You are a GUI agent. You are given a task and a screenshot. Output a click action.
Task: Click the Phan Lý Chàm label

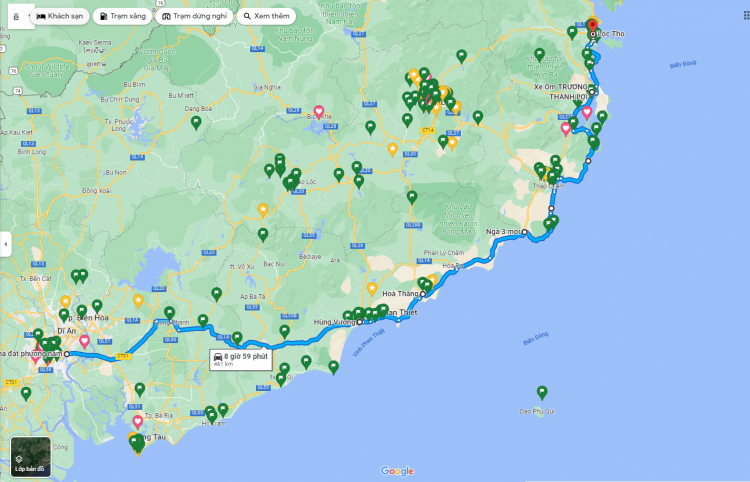[443, 252]
